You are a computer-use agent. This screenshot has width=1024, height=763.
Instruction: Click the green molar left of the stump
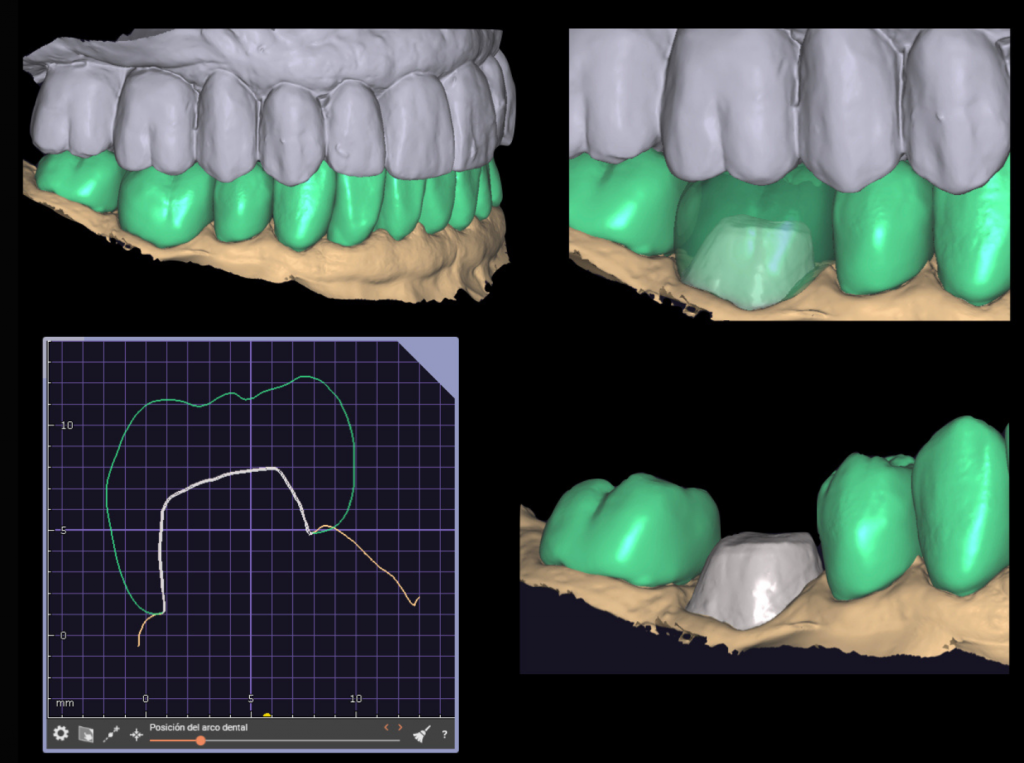click(630, 530)
